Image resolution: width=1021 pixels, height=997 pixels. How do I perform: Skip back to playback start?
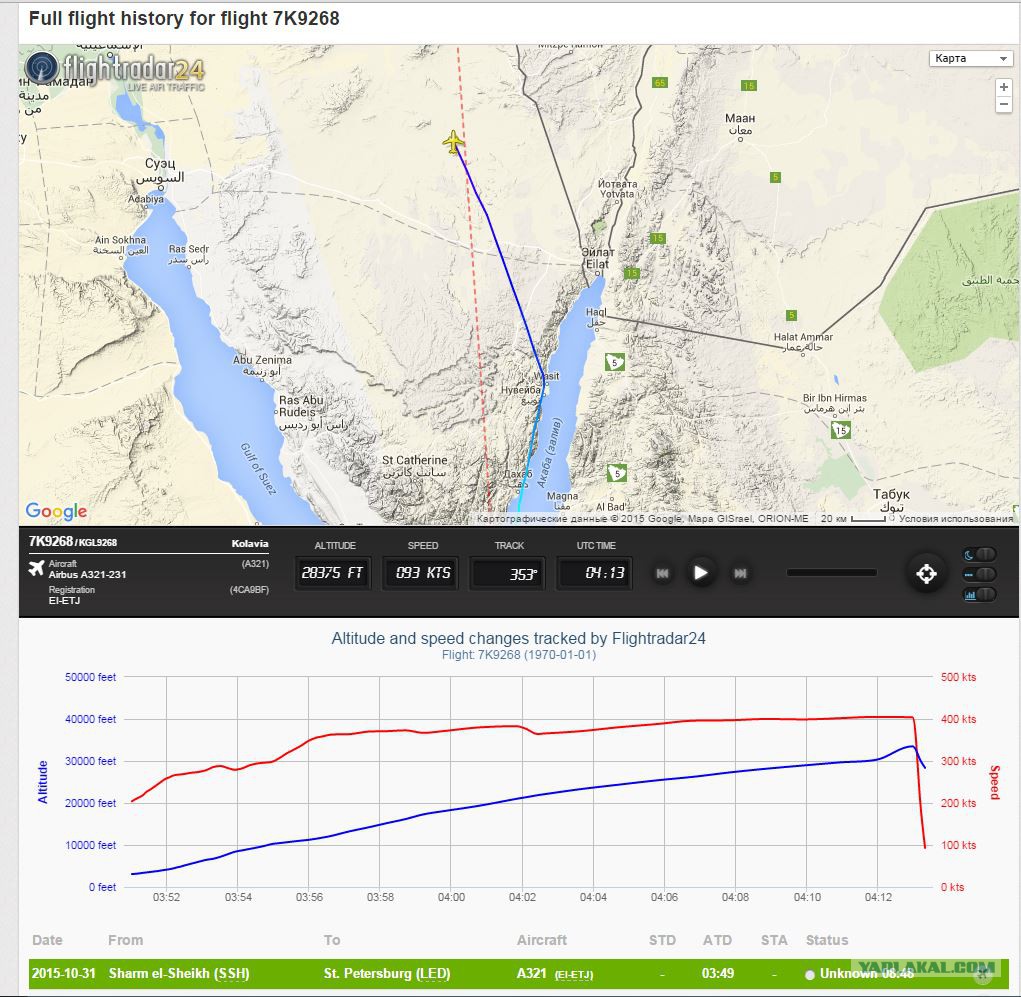[x=662, y=573]
